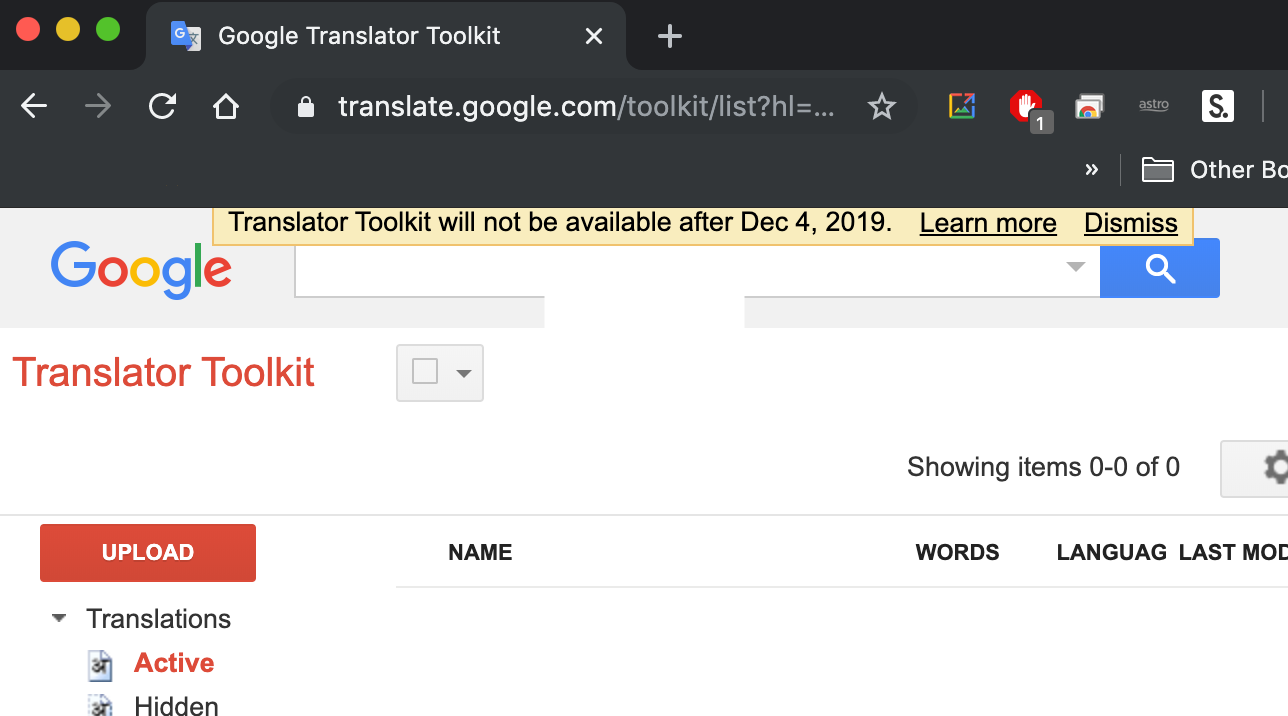Click the UPLOAD button
Viewport: 1288px width, 716px height.
click(148, 553)
